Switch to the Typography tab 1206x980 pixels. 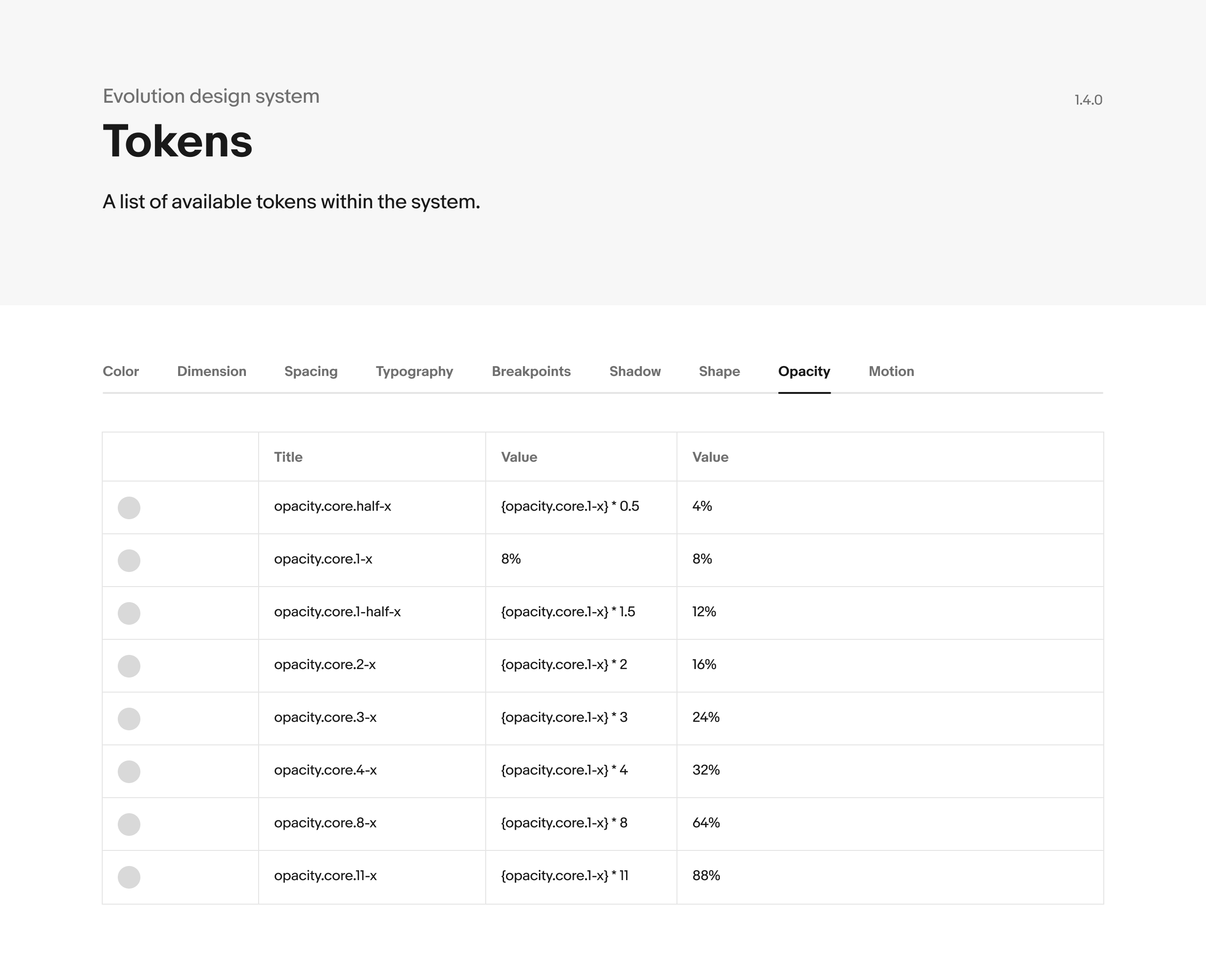414,371
